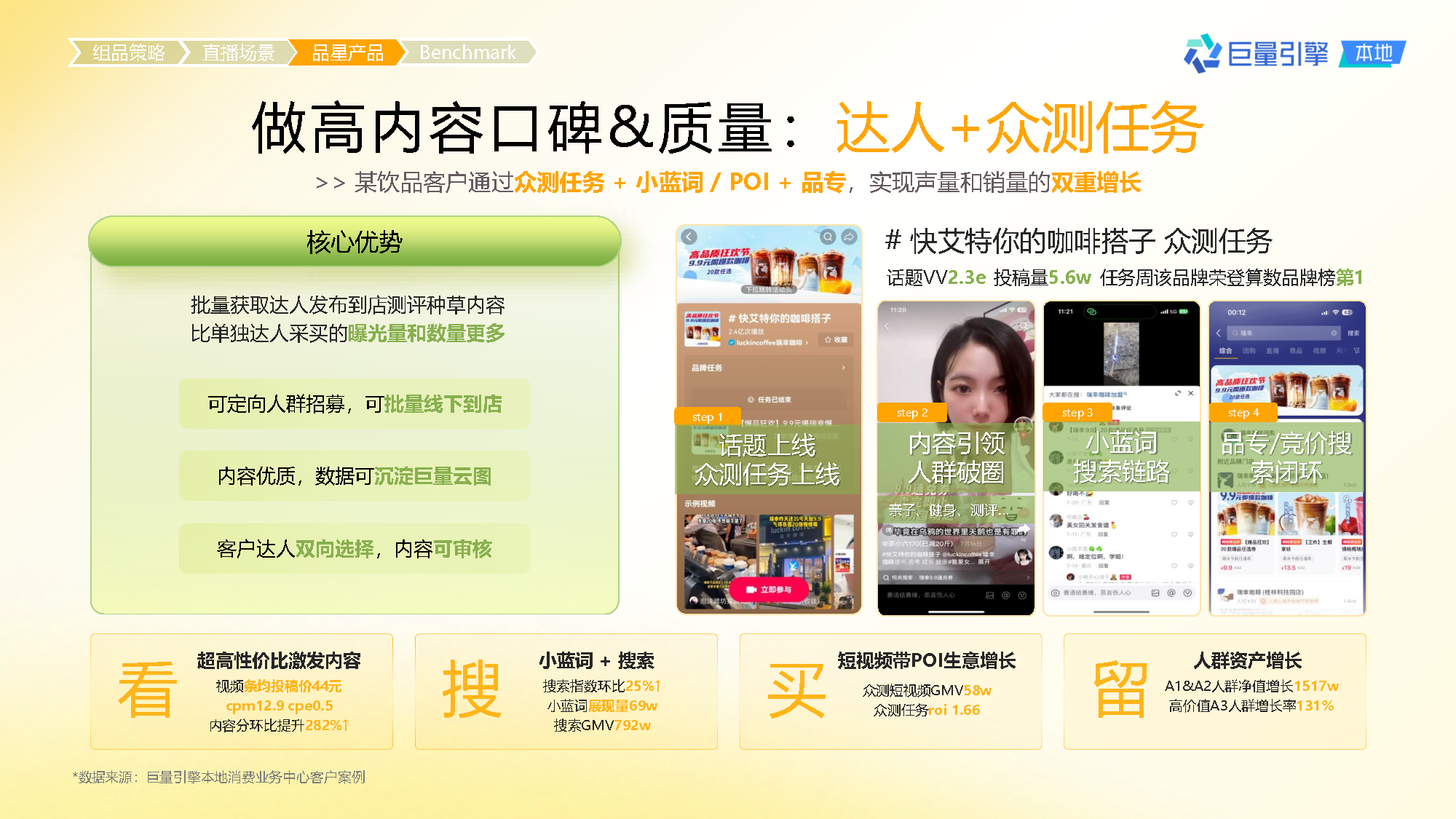Viewport: 1456px width, 819px height.
Task: Click the 收藏 favorite star button
Action: [x=836, y=340]
